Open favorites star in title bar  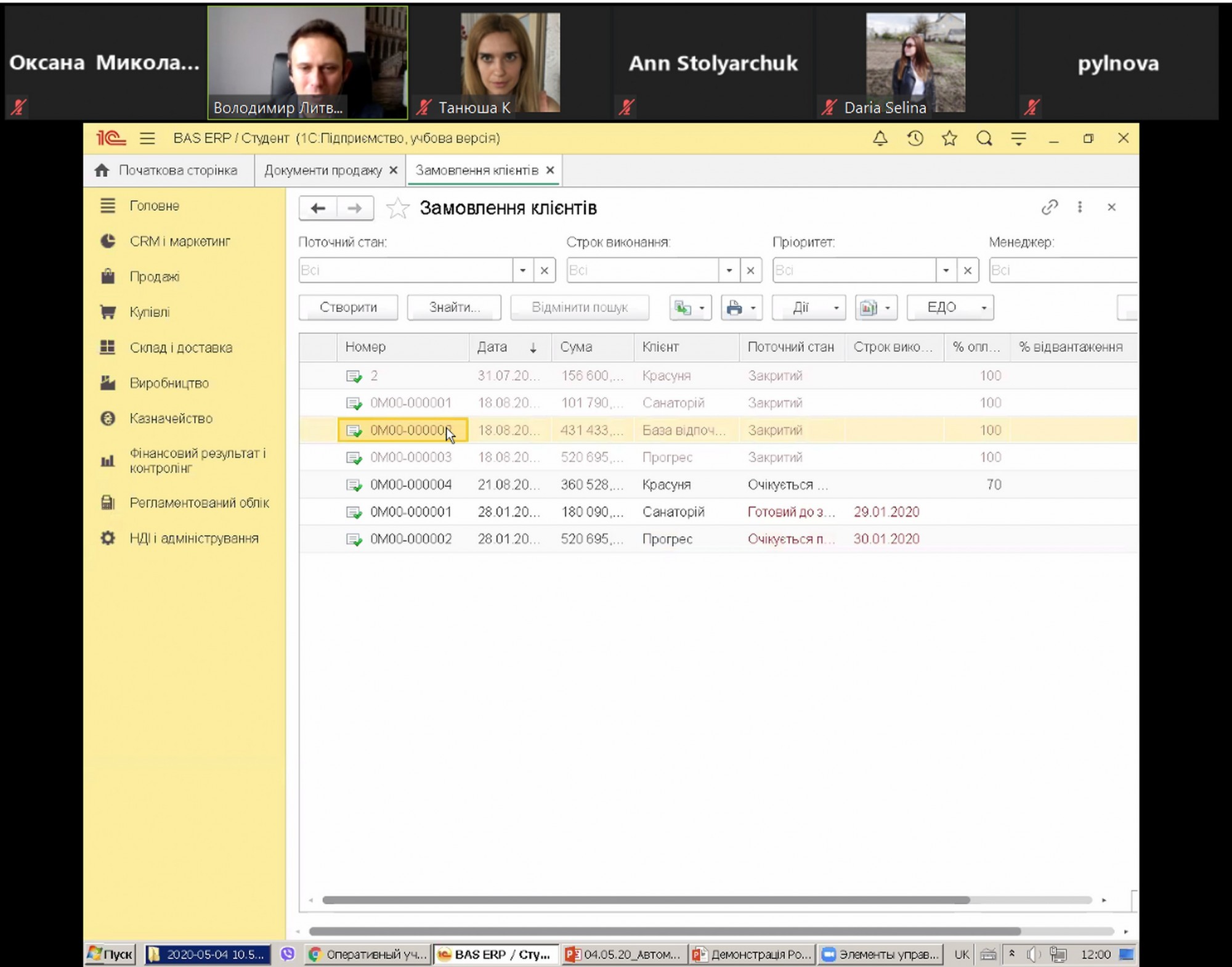[x=949, y=138]
